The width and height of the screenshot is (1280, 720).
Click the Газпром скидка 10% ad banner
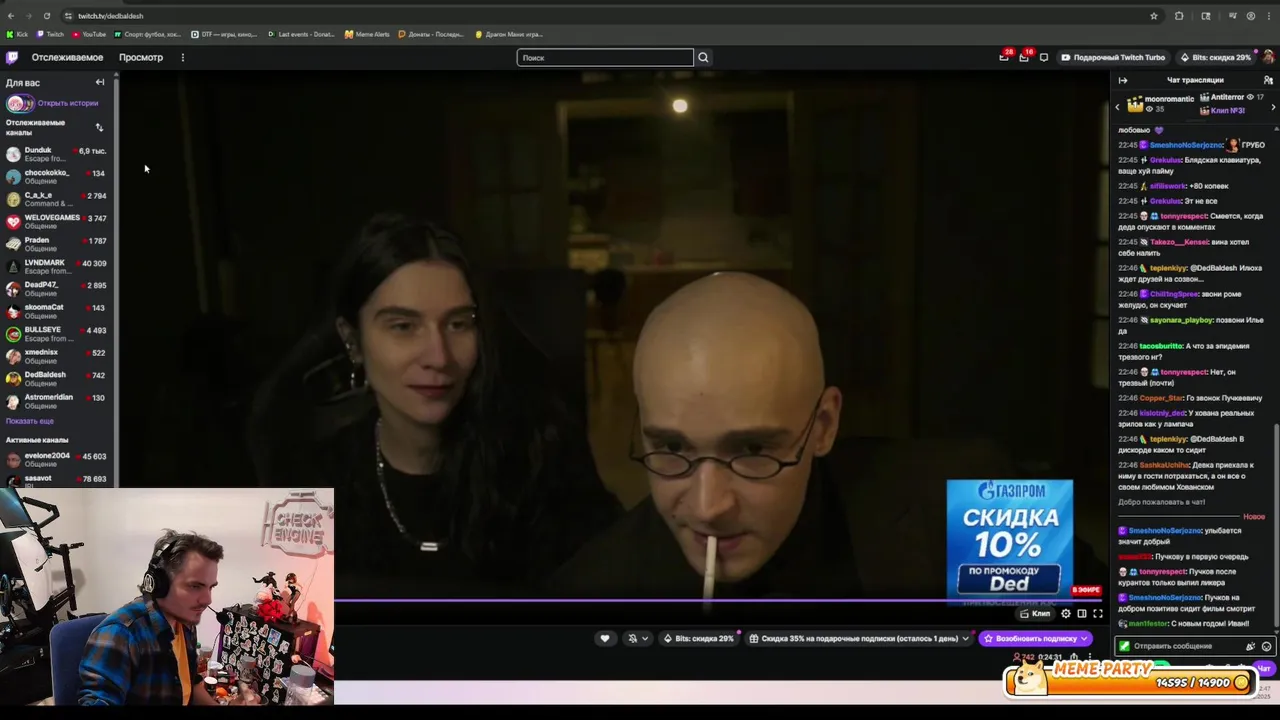(x=1010, y=540)
